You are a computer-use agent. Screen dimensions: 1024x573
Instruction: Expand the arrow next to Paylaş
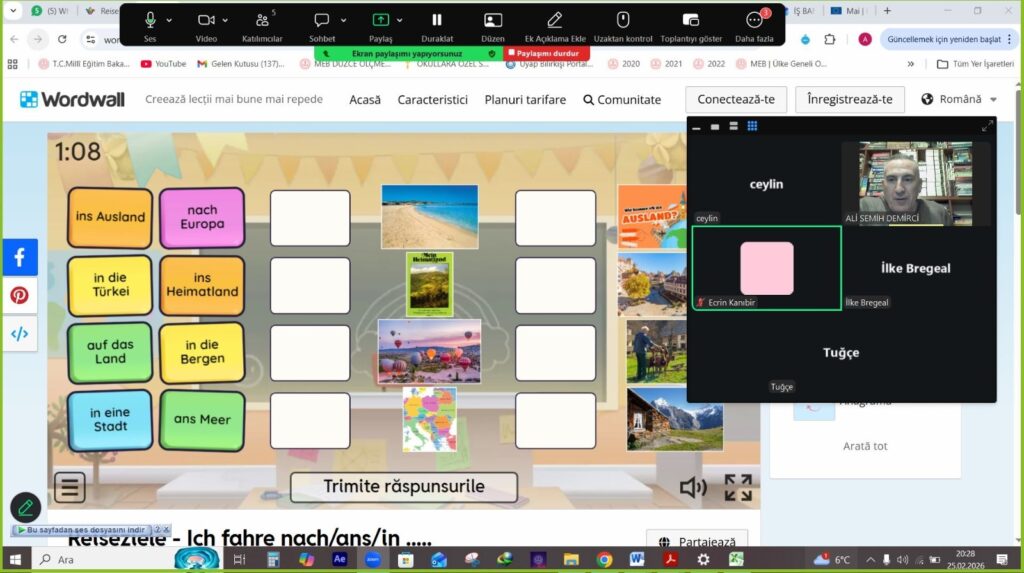(x=400, y=20)
